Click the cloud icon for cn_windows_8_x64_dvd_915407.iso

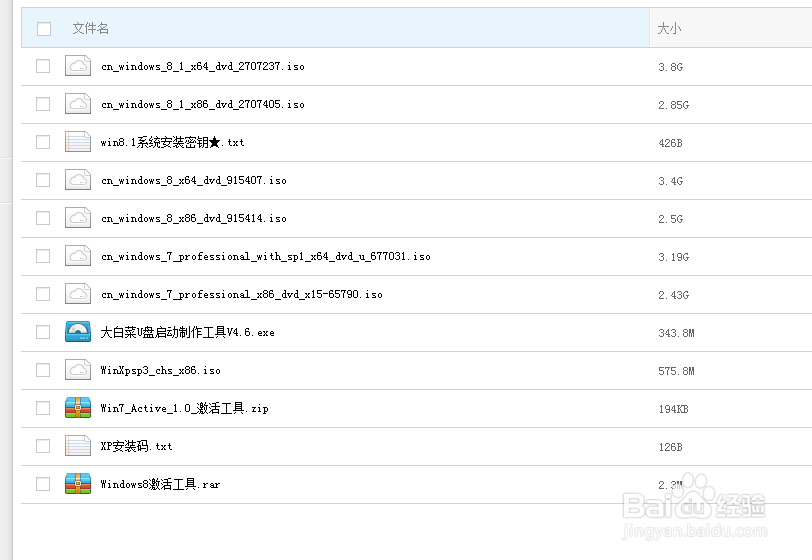coord(78,180)
